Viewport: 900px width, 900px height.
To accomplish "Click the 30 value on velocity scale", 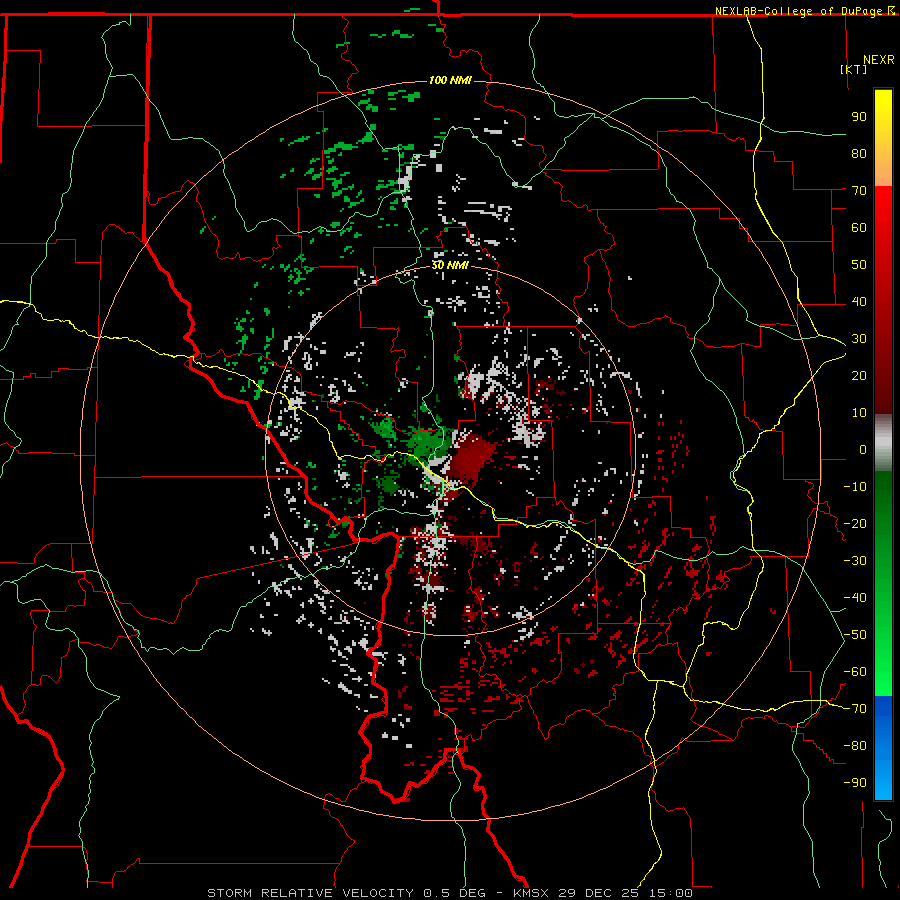I will 859,339.
